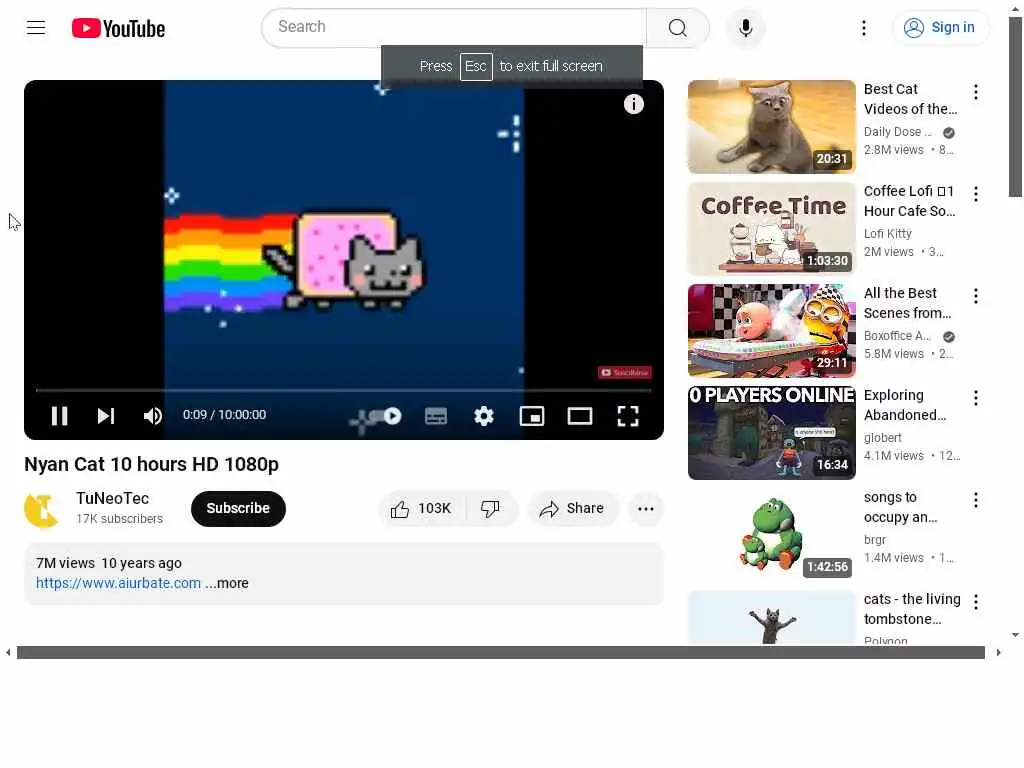Subscribe to TuNeoTec
Screen dimensions: 1024x768
238,508
